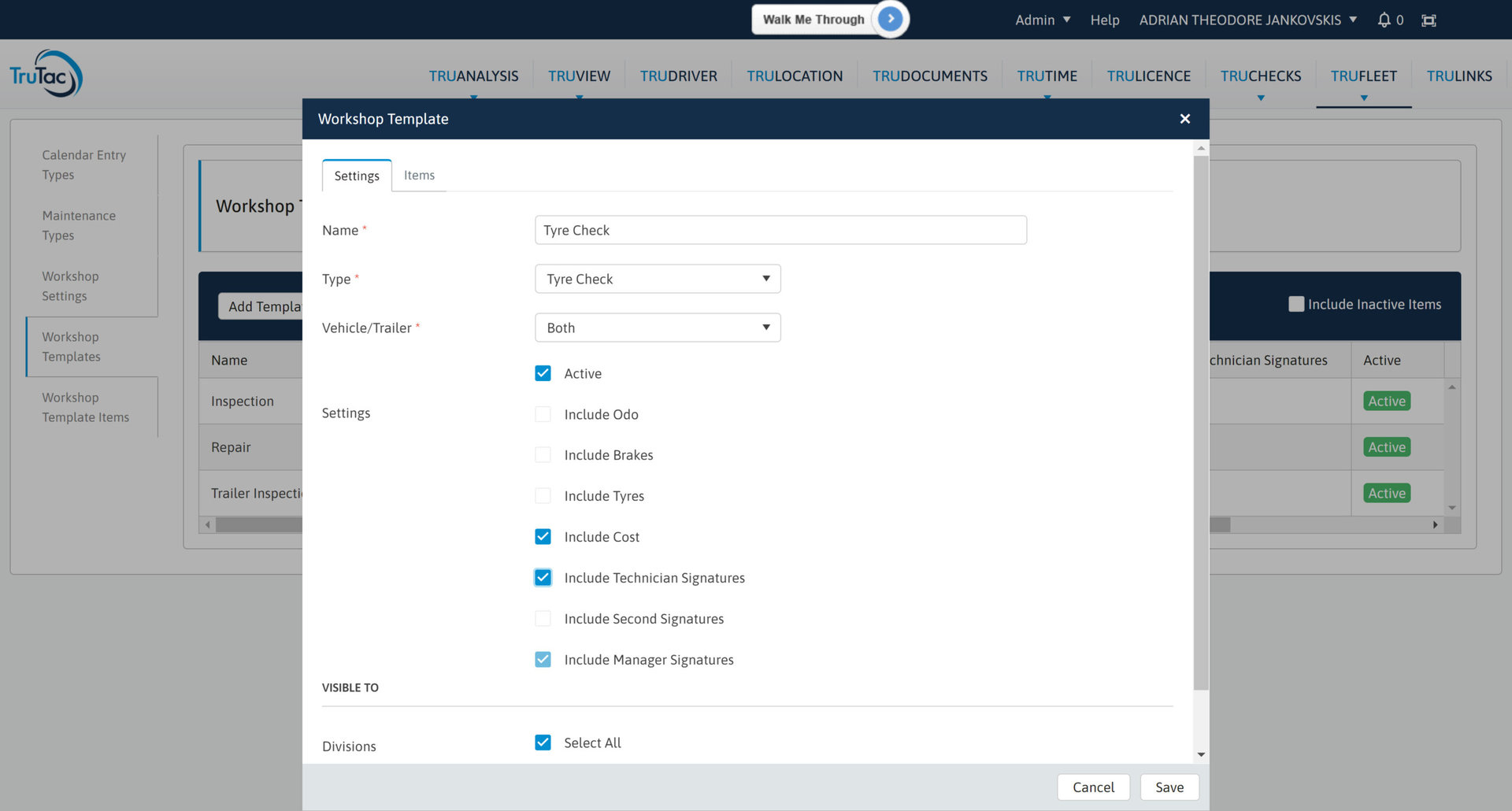Click the TruTac logo
1512x811 pixels.
(45, 72)
